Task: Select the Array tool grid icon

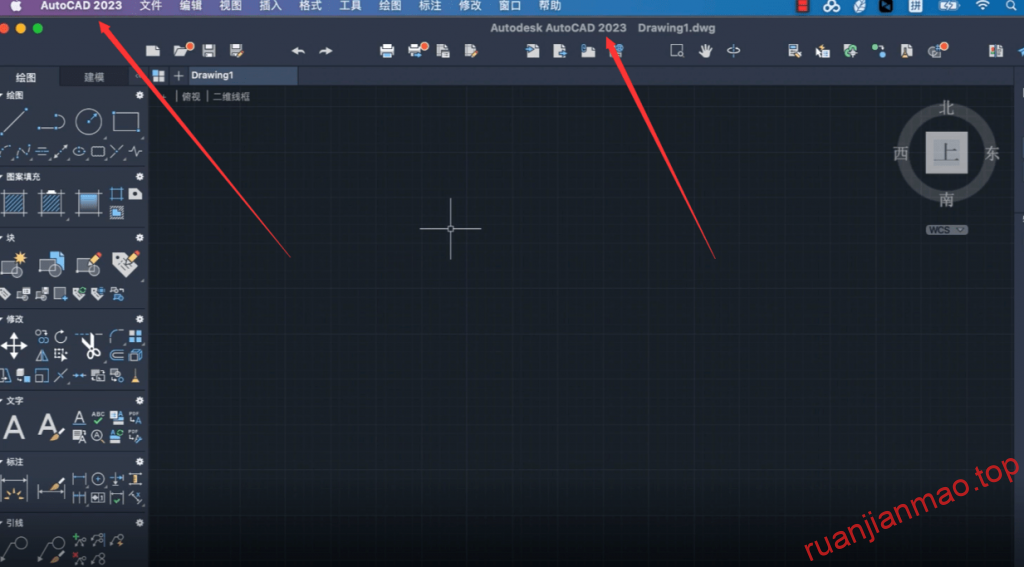Action: pos(135,336)
